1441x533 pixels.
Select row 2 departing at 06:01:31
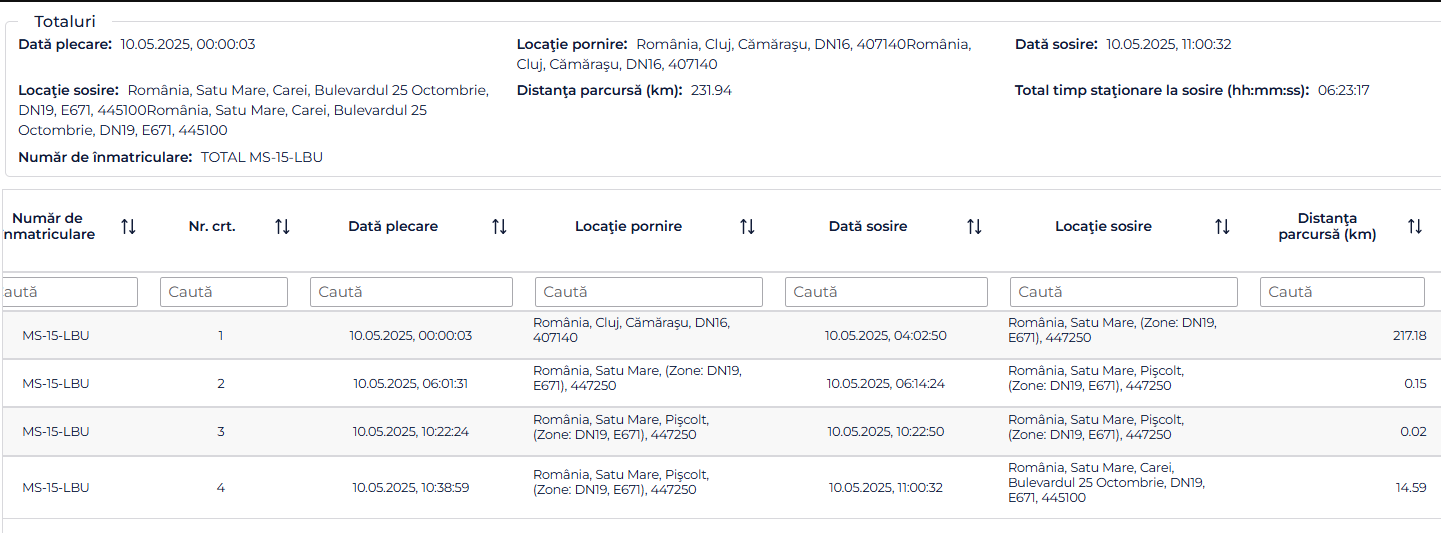(x=720, y=383)
